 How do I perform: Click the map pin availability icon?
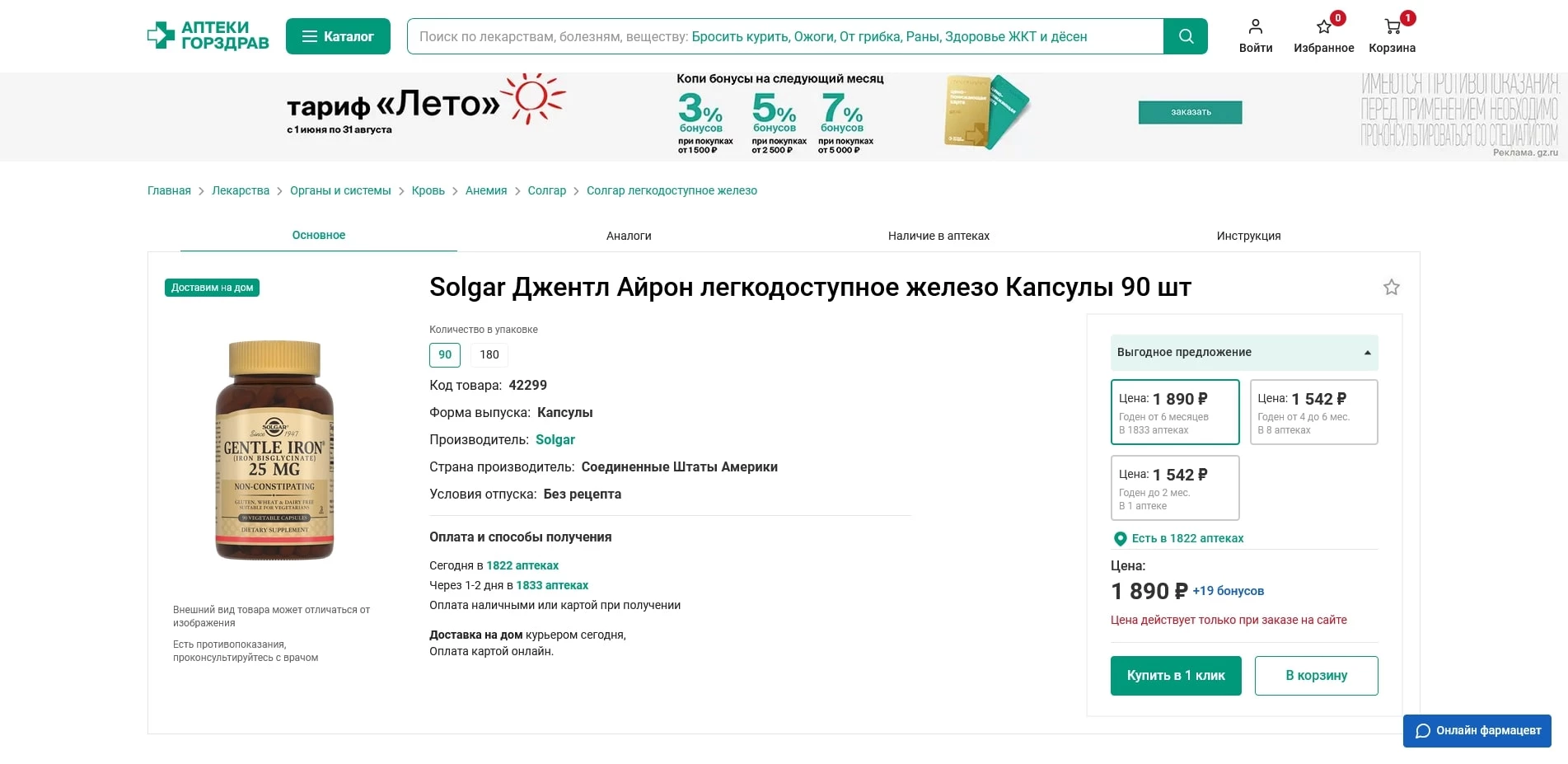1120,539
